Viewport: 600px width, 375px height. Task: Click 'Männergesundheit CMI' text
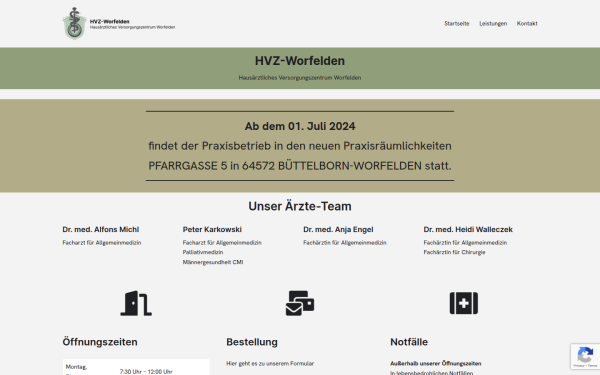[213, 262]
